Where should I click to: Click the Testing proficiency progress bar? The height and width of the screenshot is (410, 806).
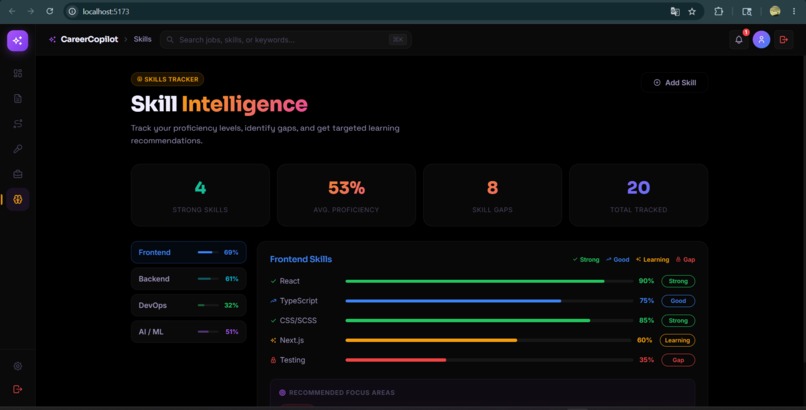[489, 360]
